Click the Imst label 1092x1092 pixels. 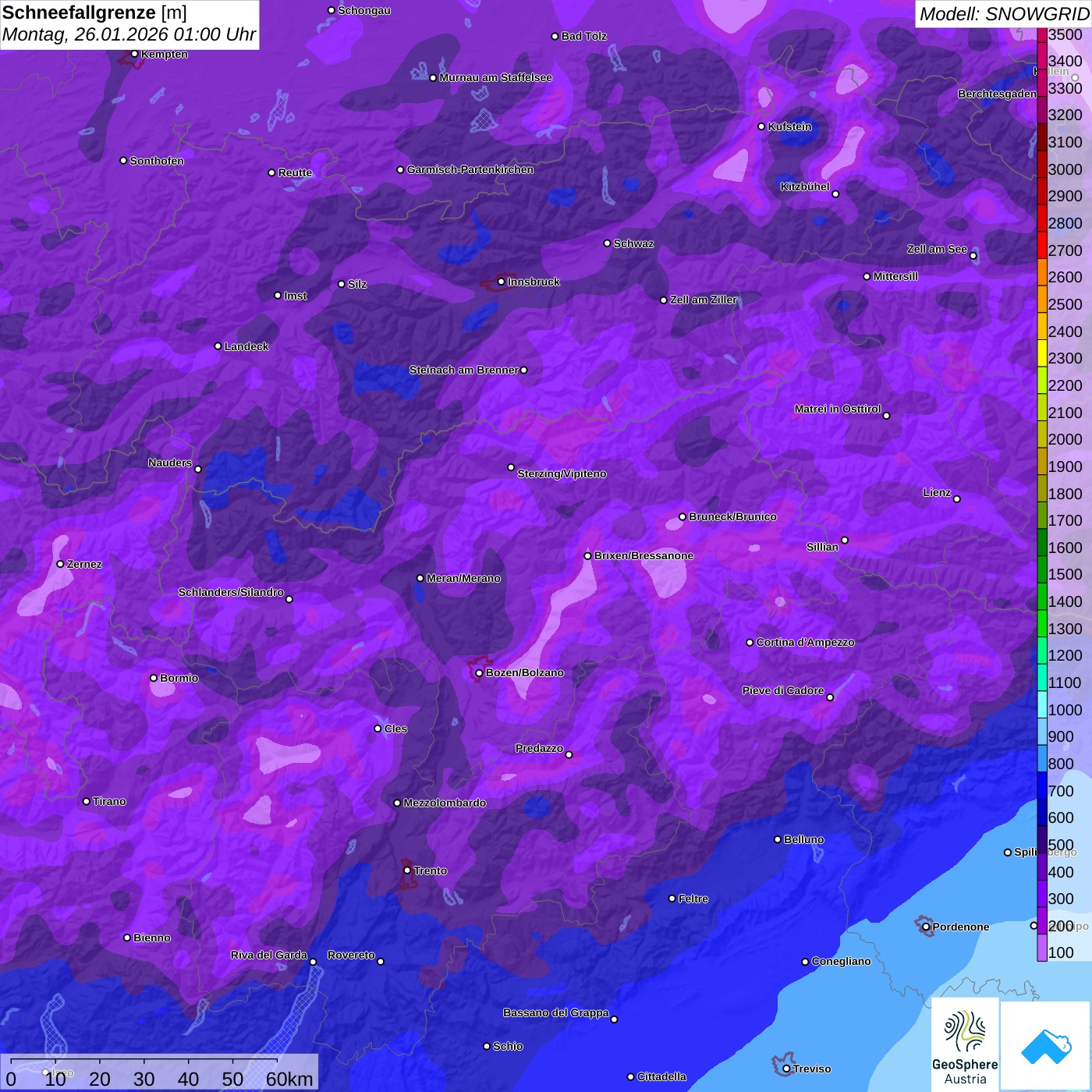[x=296, y=296]
